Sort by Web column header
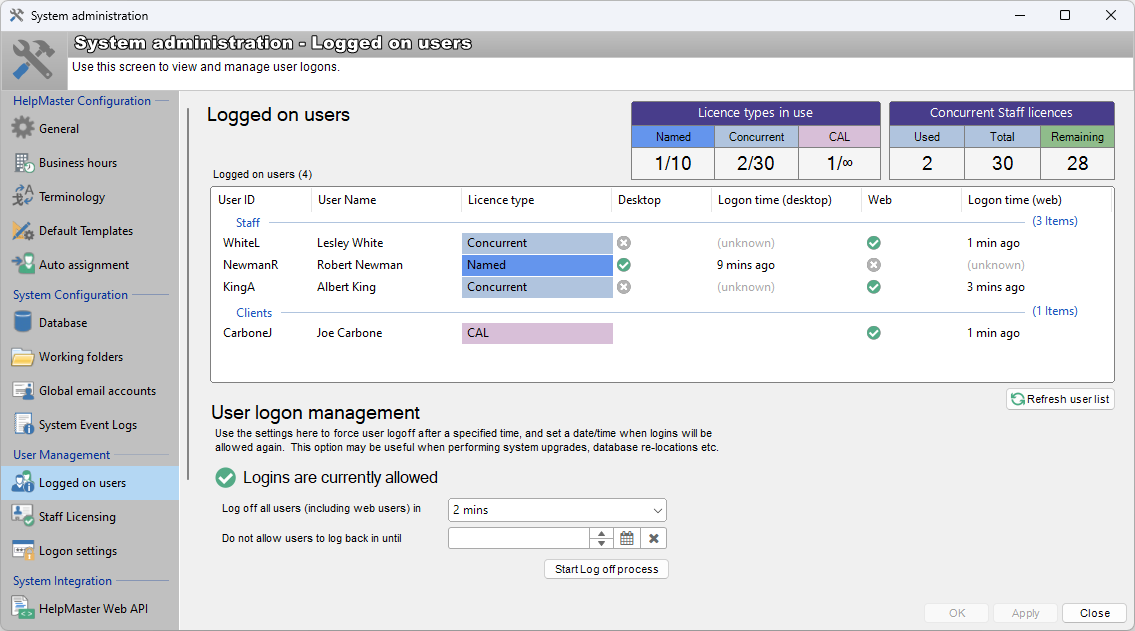 click(x=911, y=200)
